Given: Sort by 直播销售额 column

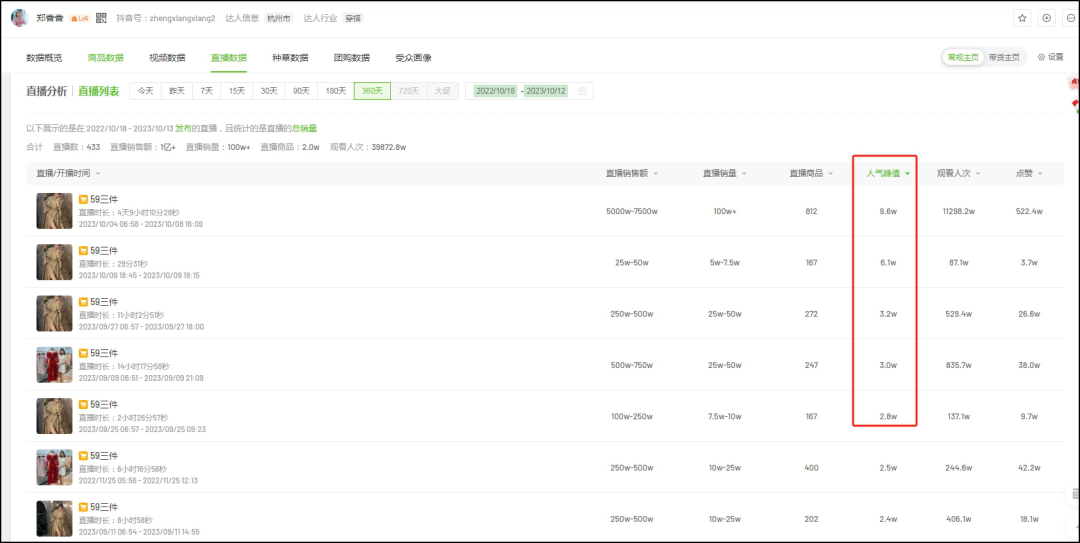Looking at the screenshot, I should (x=632, y=174).
